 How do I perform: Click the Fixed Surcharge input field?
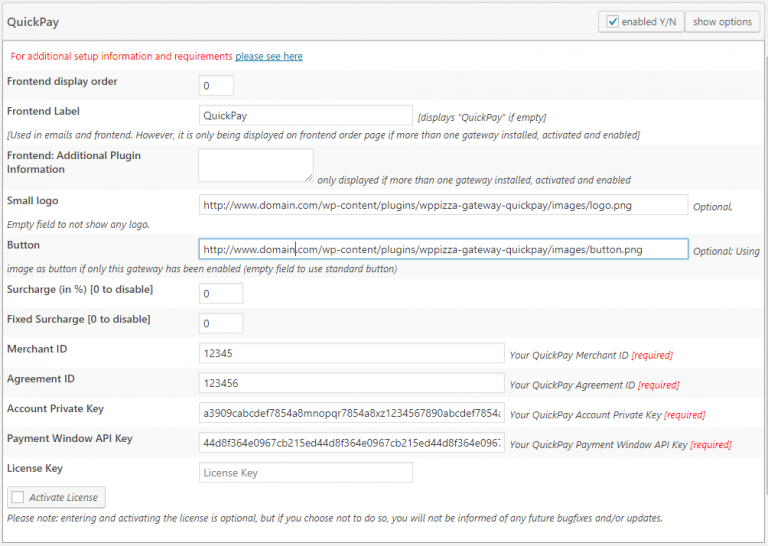(x=220, y=324)
